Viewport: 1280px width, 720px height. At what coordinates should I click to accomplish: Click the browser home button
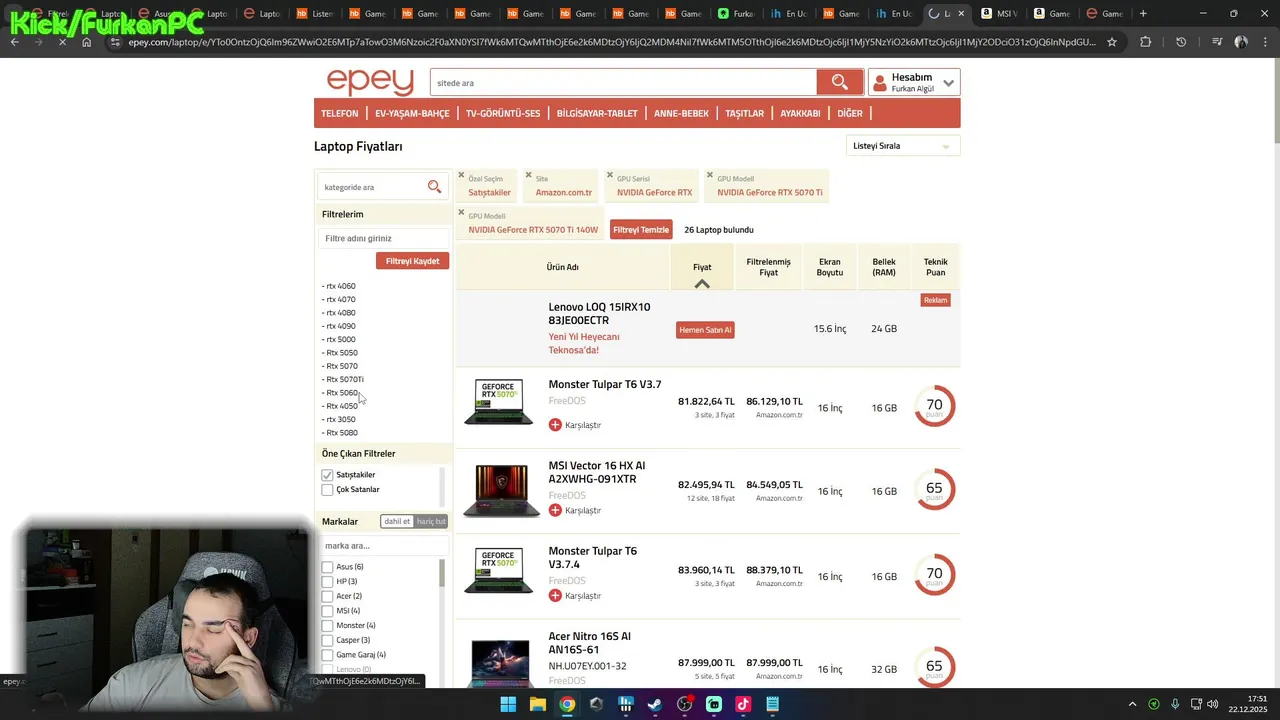(x=87, y=42)
